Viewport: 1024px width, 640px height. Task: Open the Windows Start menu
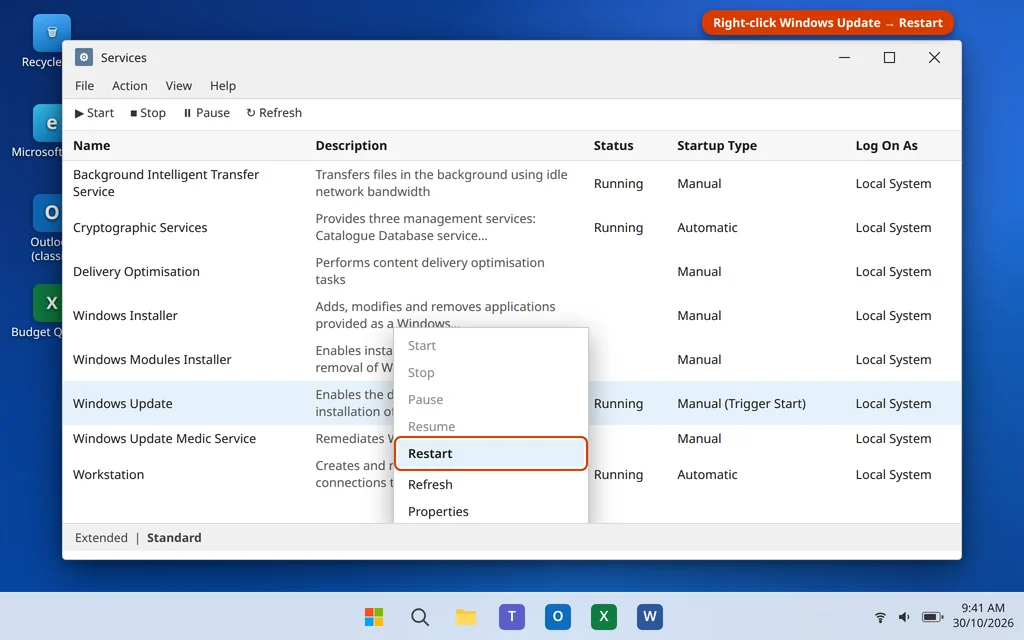pyautogui.click(x=374, y=616)
